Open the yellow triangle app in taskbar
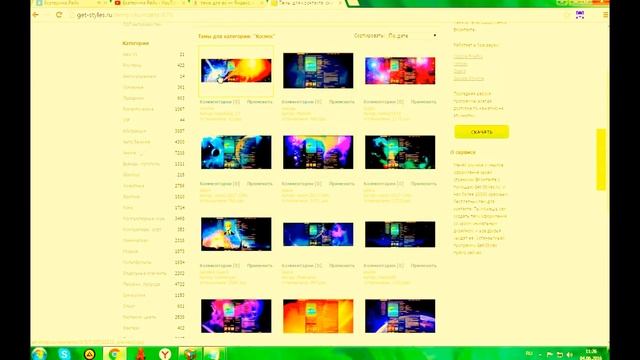This screenshot has width=640, height=360. (x=89, y=353)
